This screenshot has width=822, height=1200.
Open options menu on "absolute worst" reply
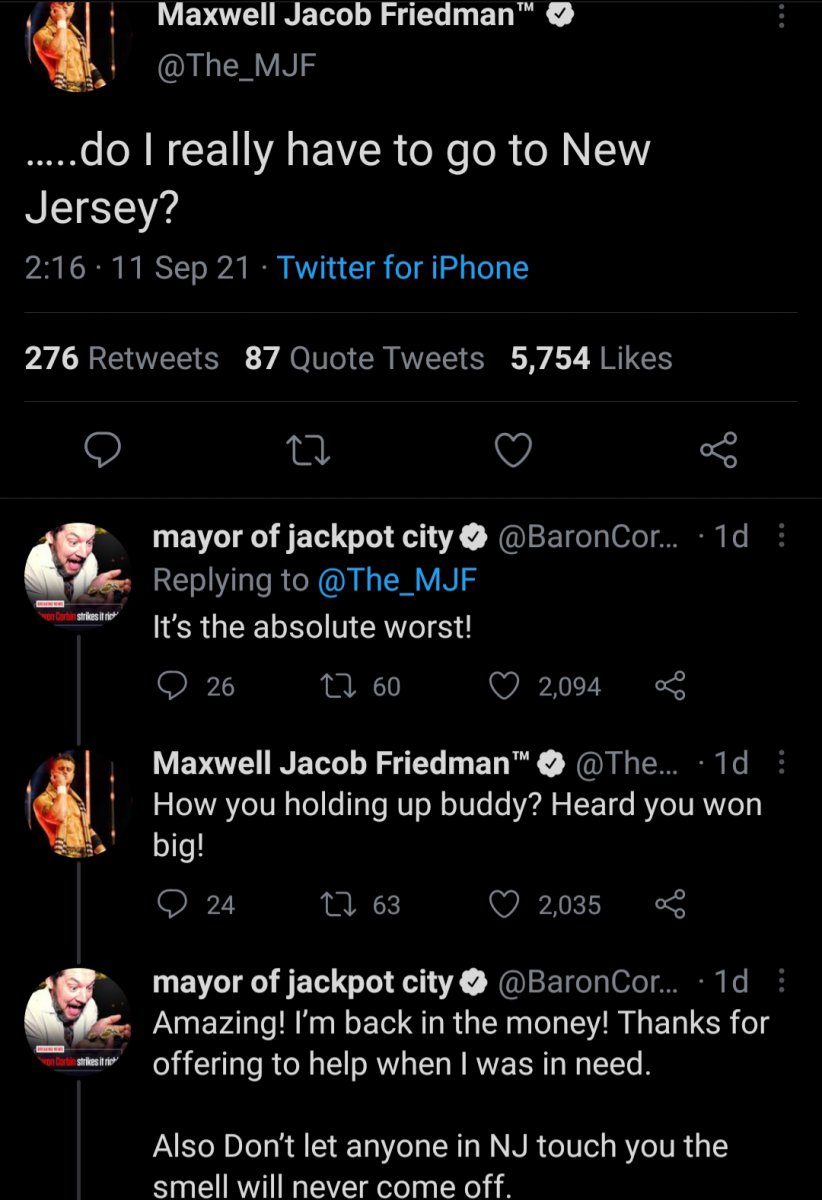pyautogui.click(x=782, y=537)
